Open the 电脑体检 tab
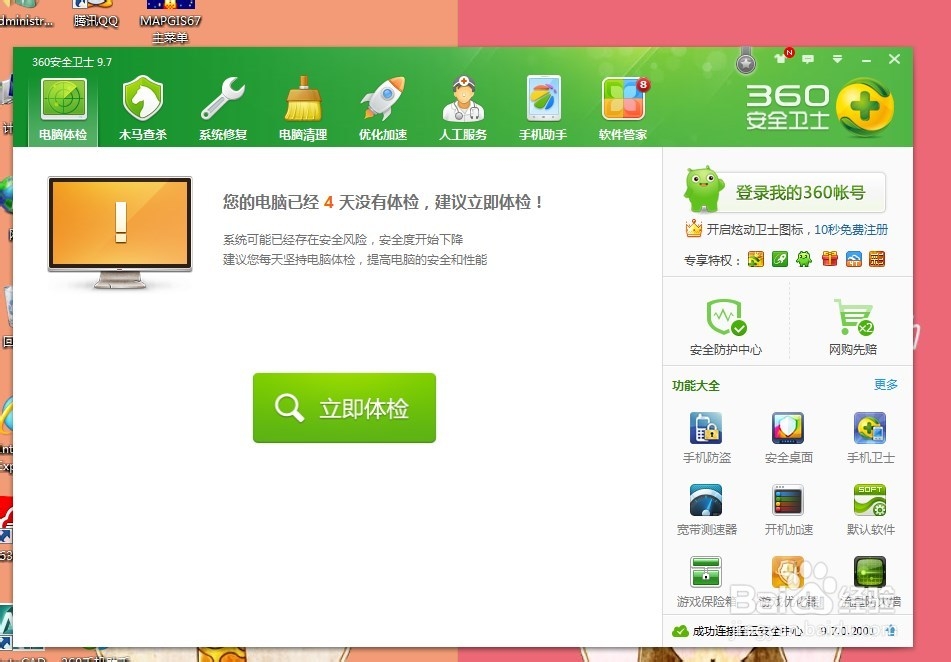The width and height of the screenshot is (951, 662). pos(63,110)
